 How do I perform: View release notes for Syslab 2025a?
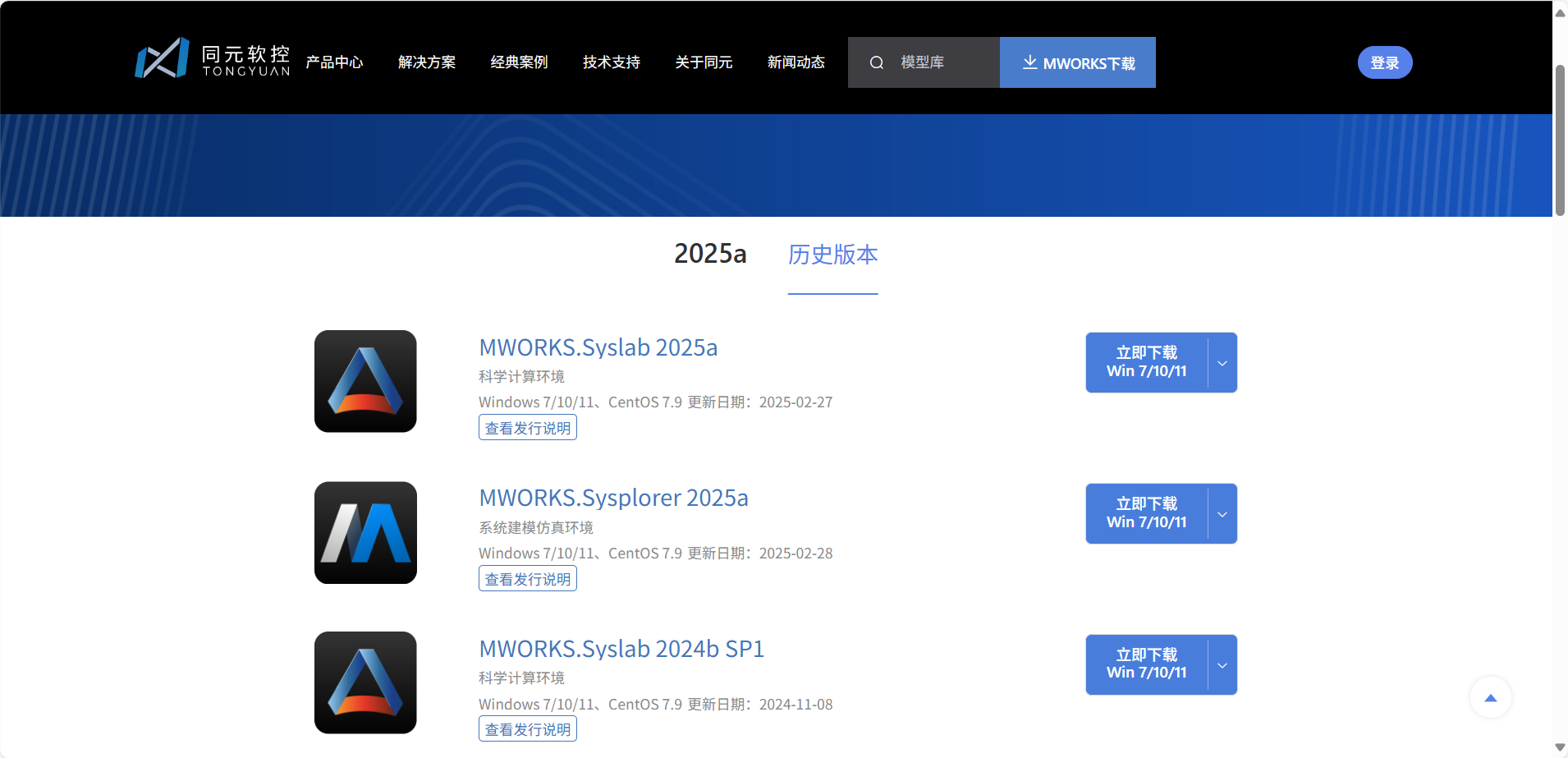(528, 428)
